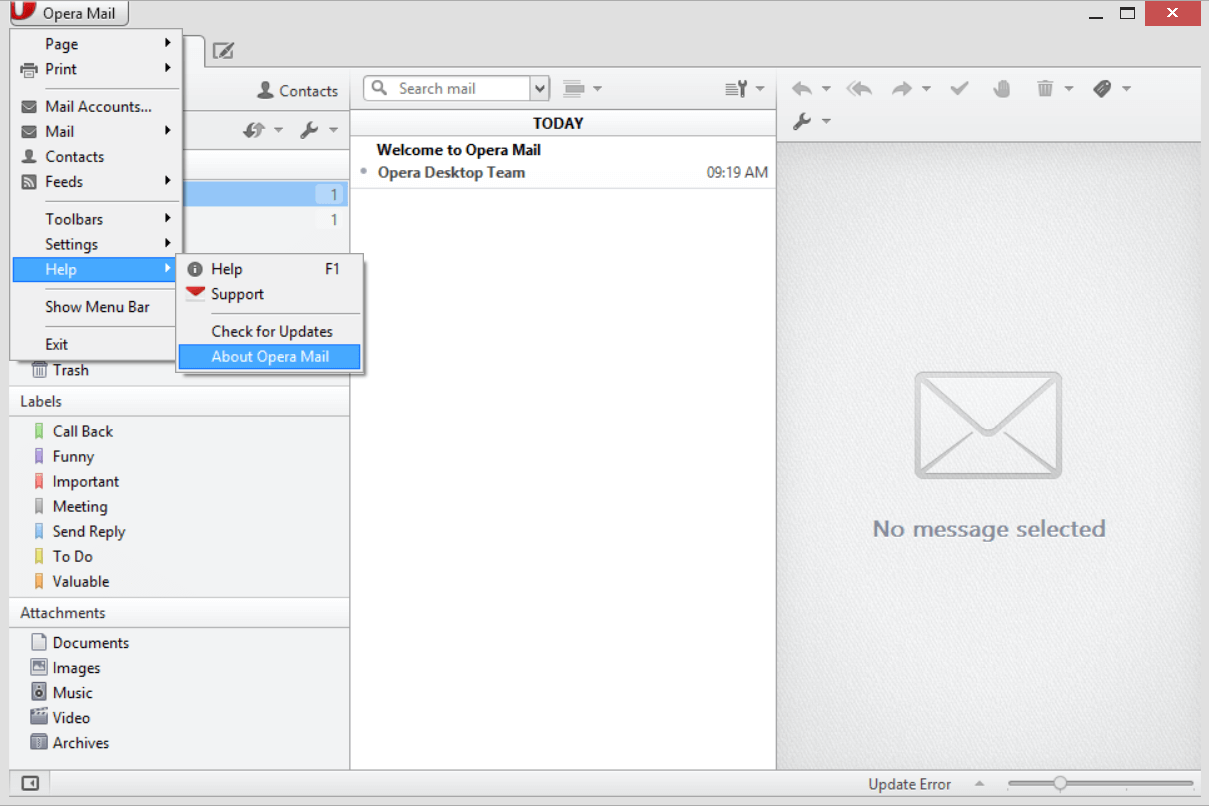Open the message list sorting settings dropdown
The height and width of the screenshot is (806, 1209).
click(745, 88)
